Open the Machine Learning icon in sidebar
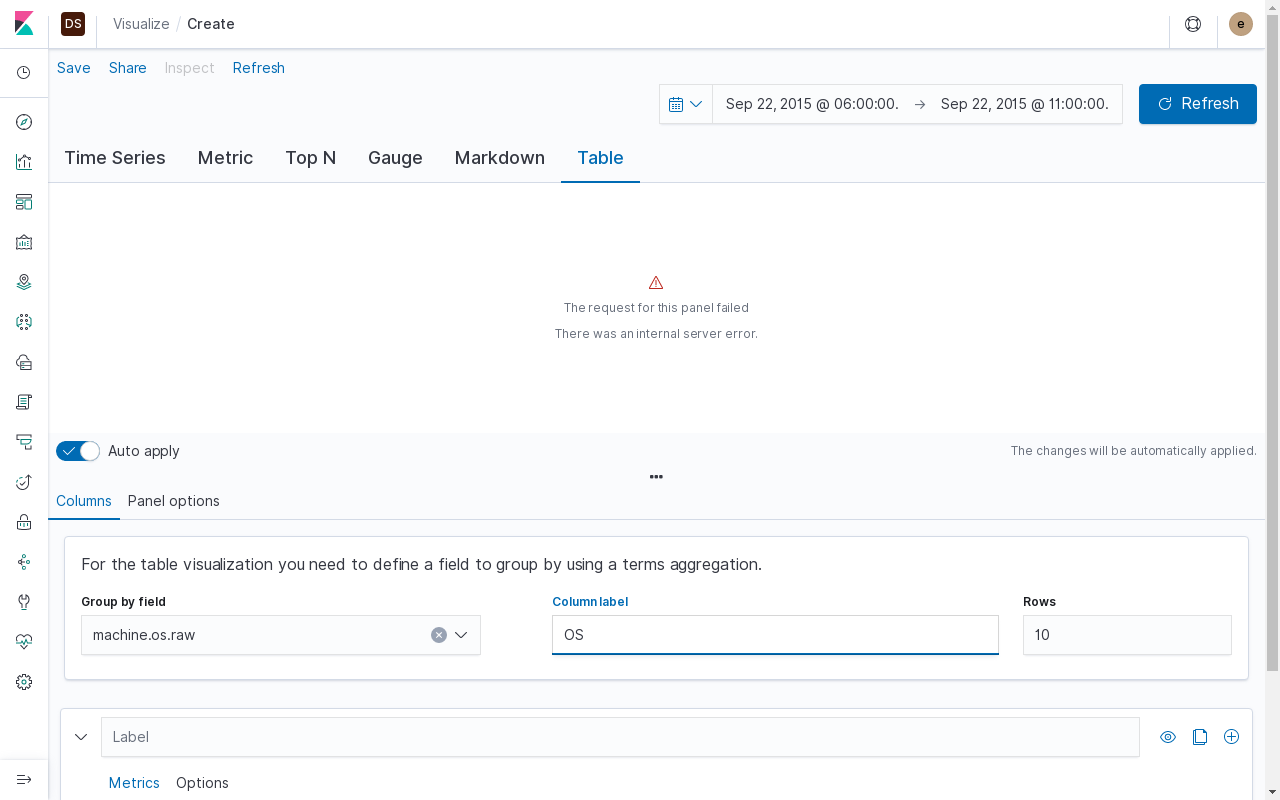 [23, 322]
